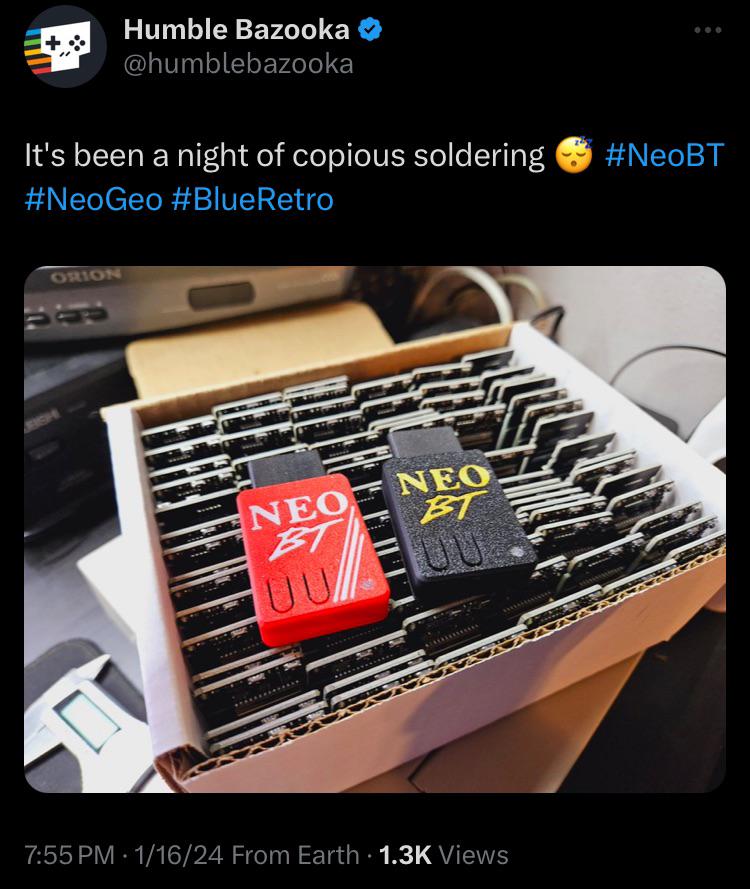Click the 1.3K Views count

click(x=443, y=855)
